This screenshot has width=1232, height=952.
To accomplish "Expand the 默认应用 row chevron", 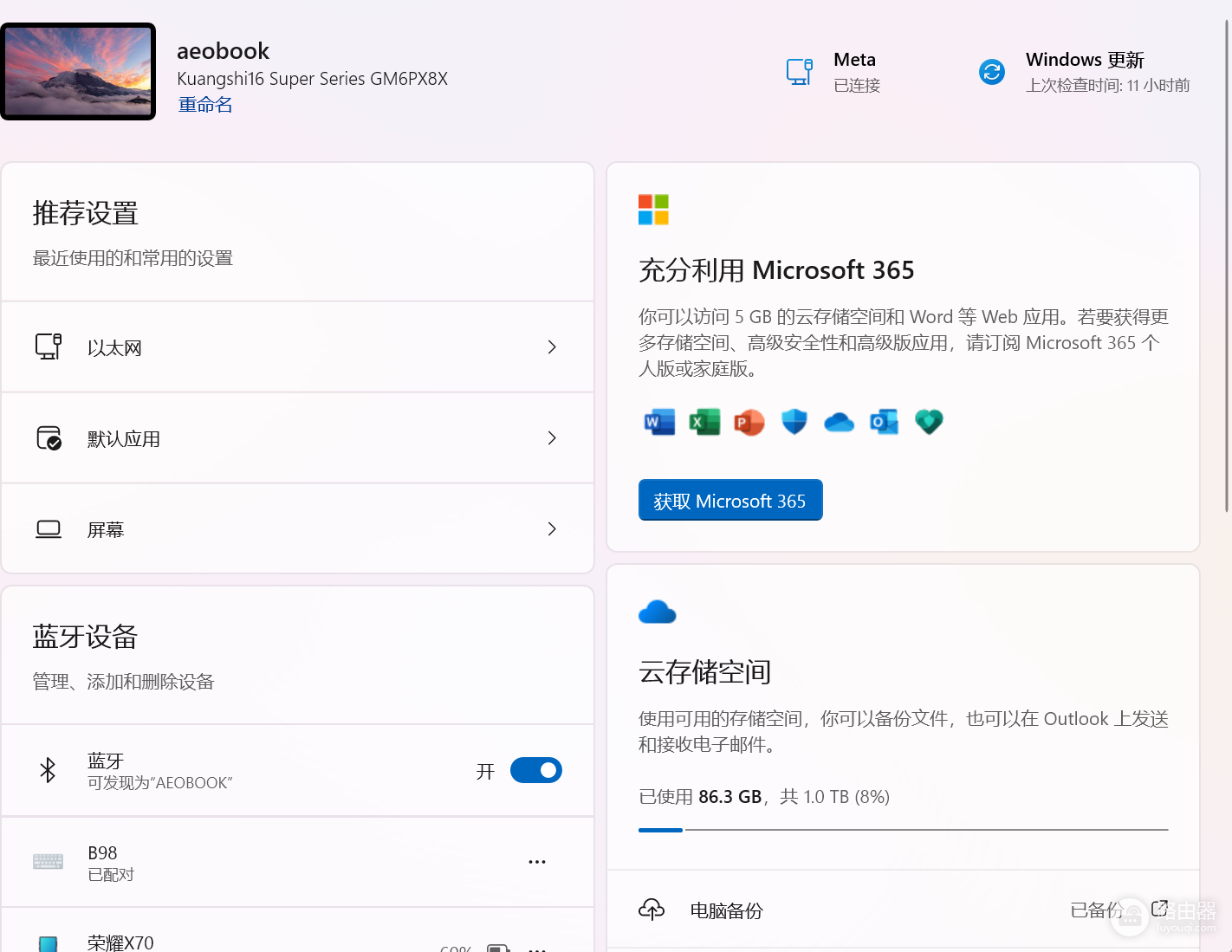I will (x=552, y=438).
